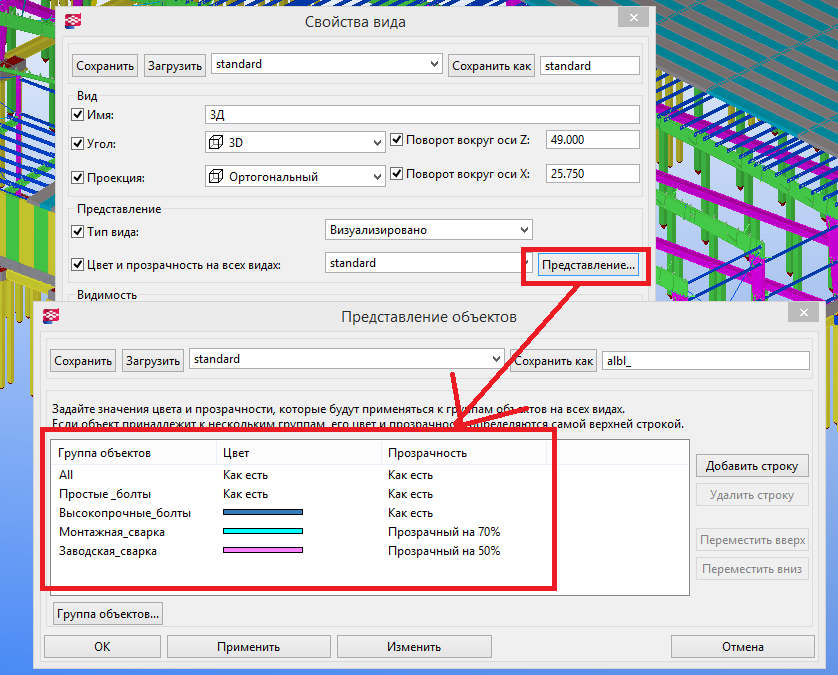Click the Tekla icon in Свойства вида title bar

click(x=73, y=21)
